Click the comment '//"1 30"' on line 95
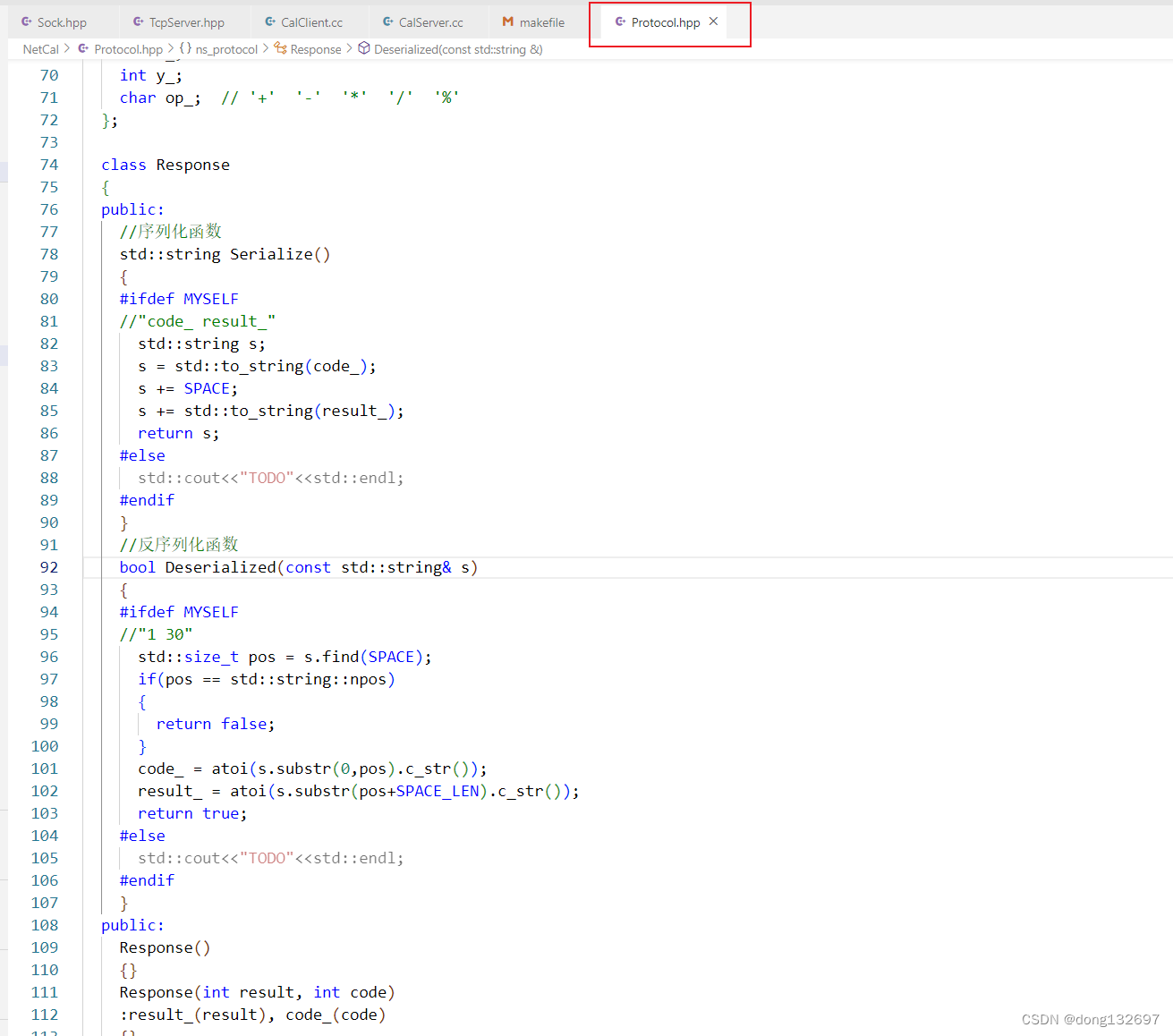 (x=156, y=634)
